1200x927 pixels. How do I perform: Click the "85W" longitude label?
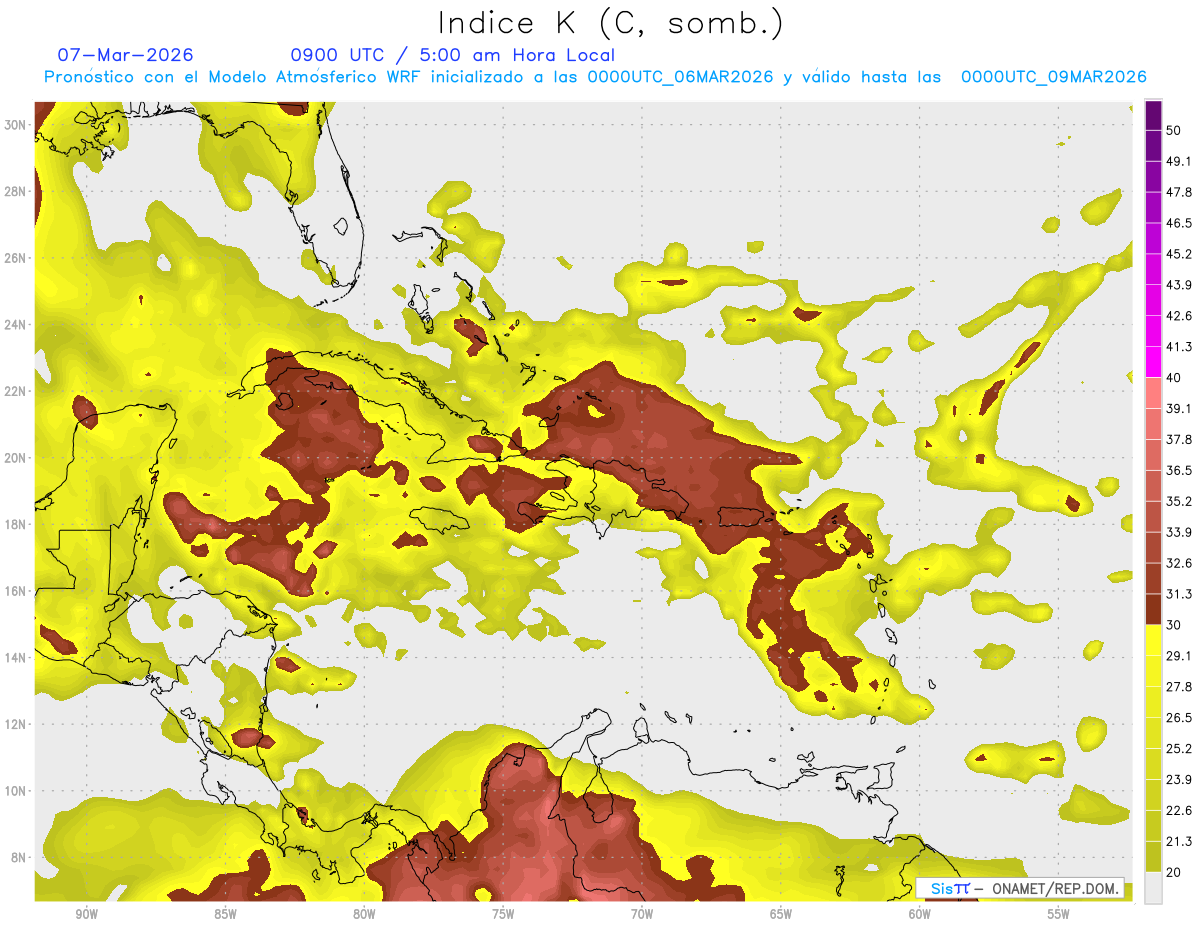pyautogui.click(x=225, y=914)
